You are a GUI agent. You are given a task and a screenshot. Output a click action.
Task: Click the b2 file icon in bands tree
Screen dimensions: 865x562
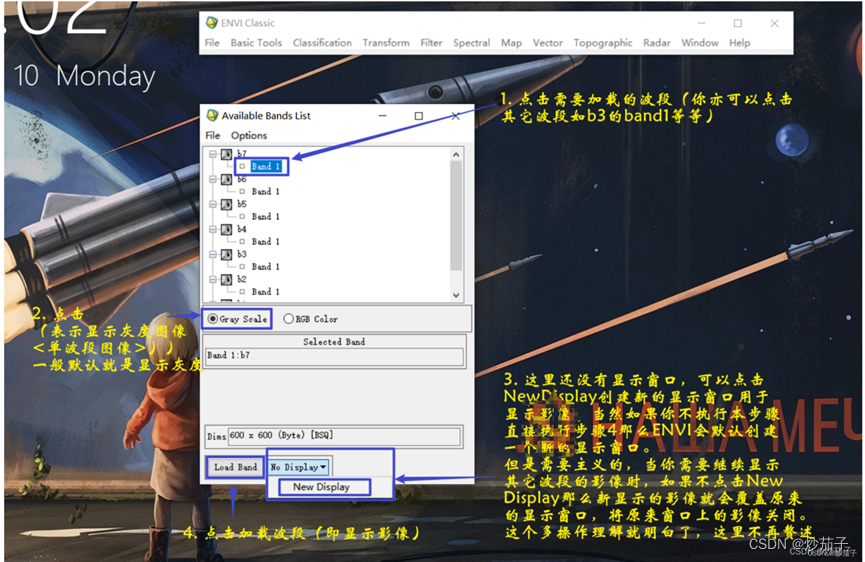click(x=226, y=280)
